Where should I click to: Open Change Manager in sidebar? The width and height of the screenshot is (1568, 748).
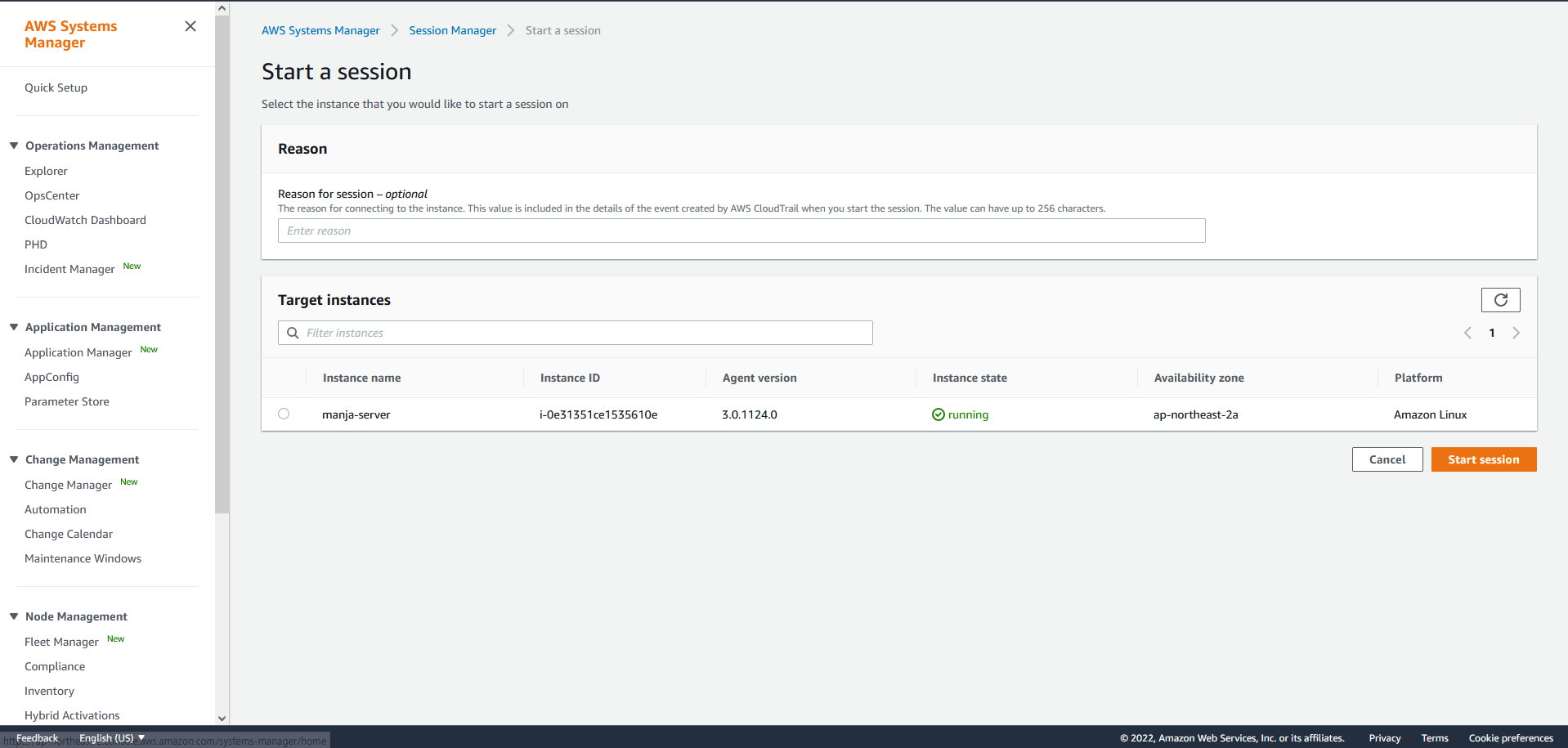click(x=68, y=485)
